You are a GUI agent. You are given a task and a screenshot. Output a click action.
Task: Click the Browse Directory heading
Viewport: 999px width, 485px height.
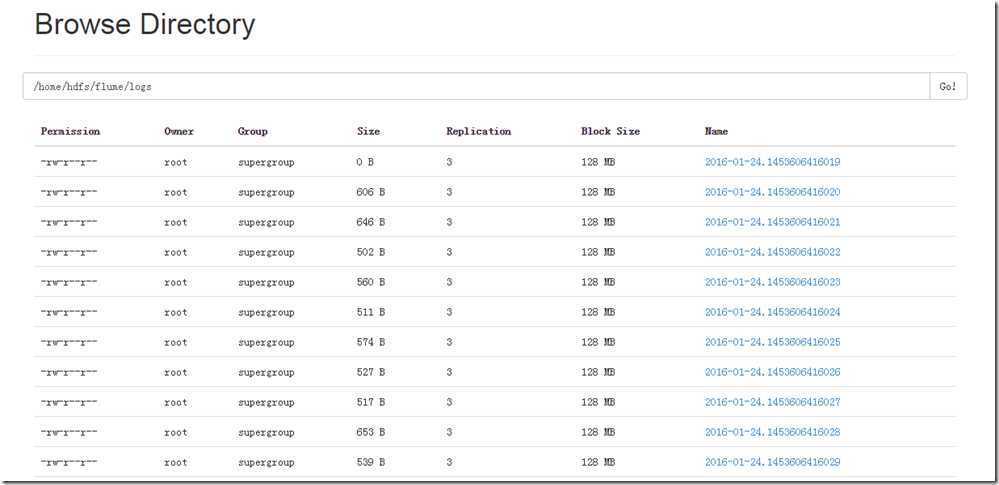(145, 25)
